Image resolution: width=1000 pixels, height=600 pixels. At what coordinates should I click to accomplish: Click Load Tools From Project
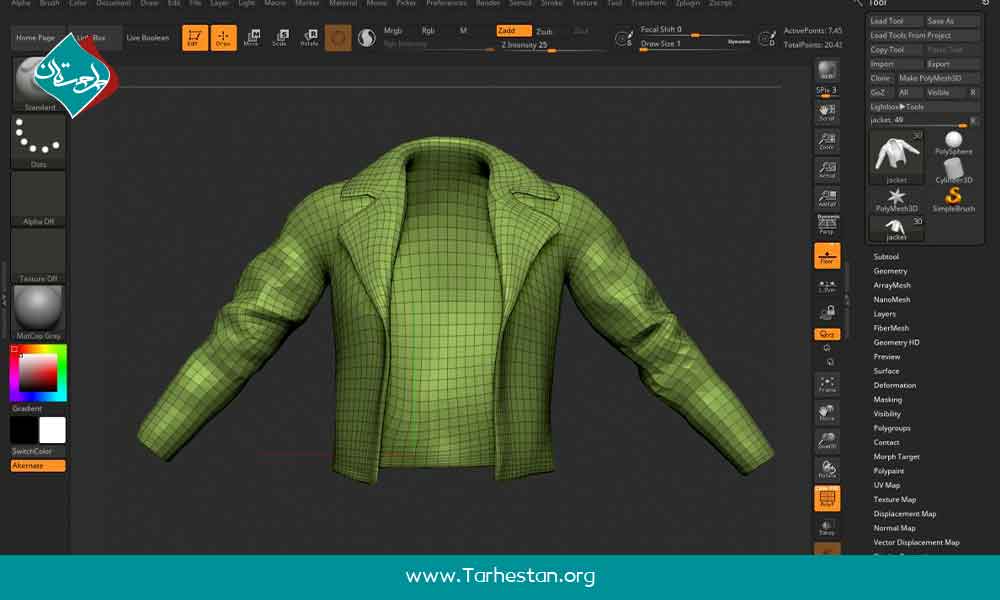924,35
